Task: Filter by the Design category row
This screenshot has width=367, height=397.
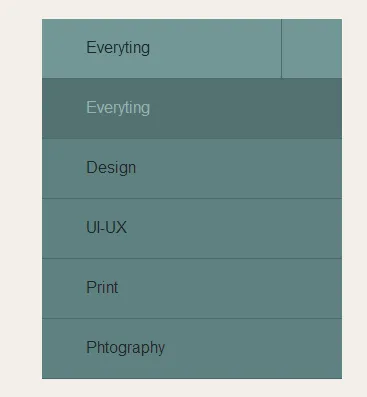Action: click(192, 168)
